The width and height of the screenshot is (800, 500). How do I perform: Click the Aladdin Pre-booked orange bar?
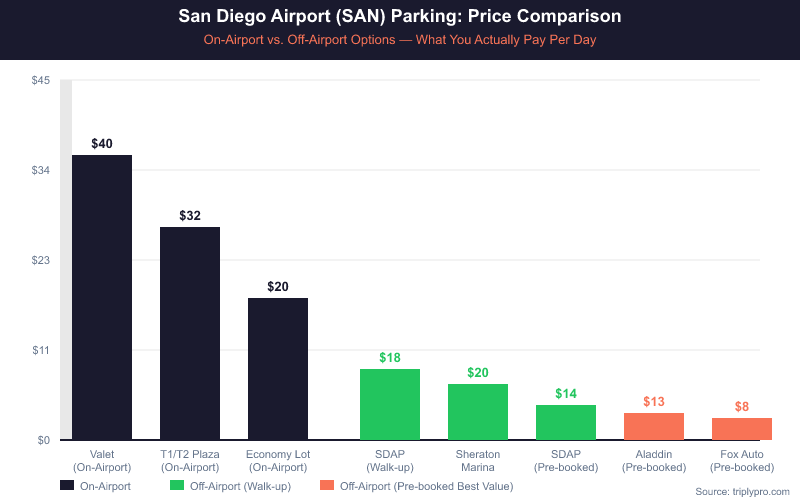click(654, 426)
